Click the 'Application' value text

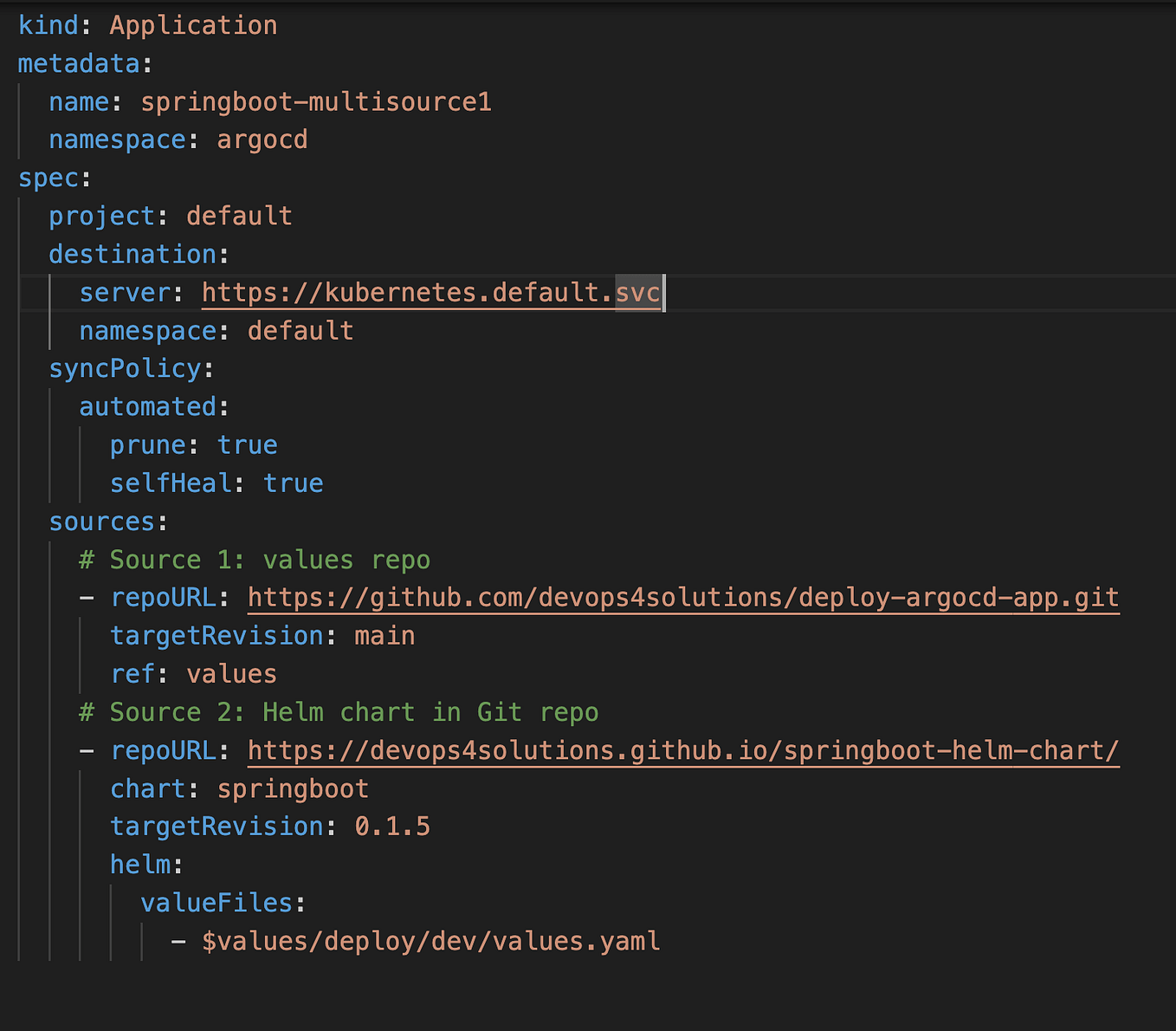click(193, 26)
